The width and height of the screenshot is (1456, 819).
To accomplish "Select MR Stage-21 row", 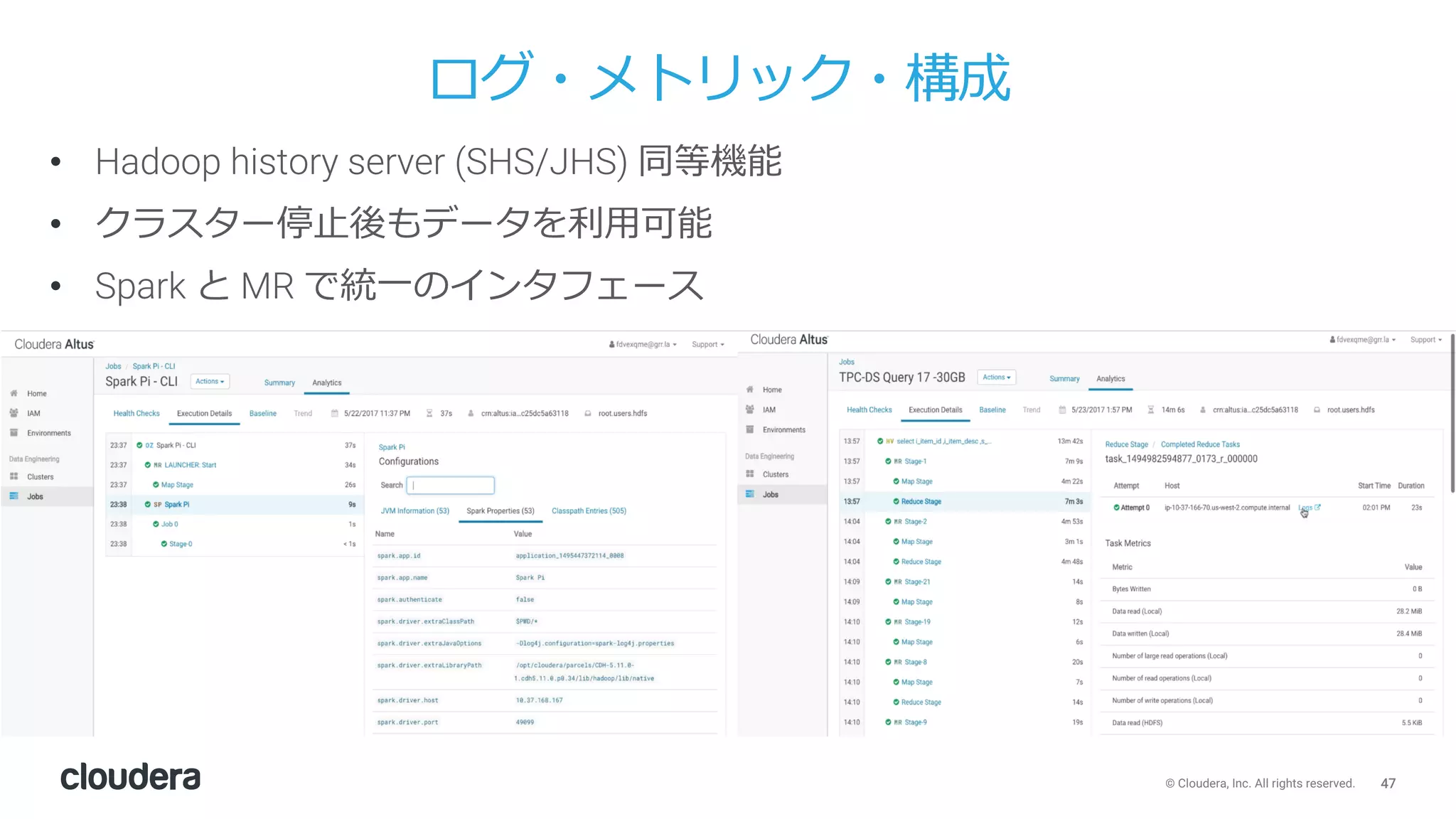I will 963,582.
